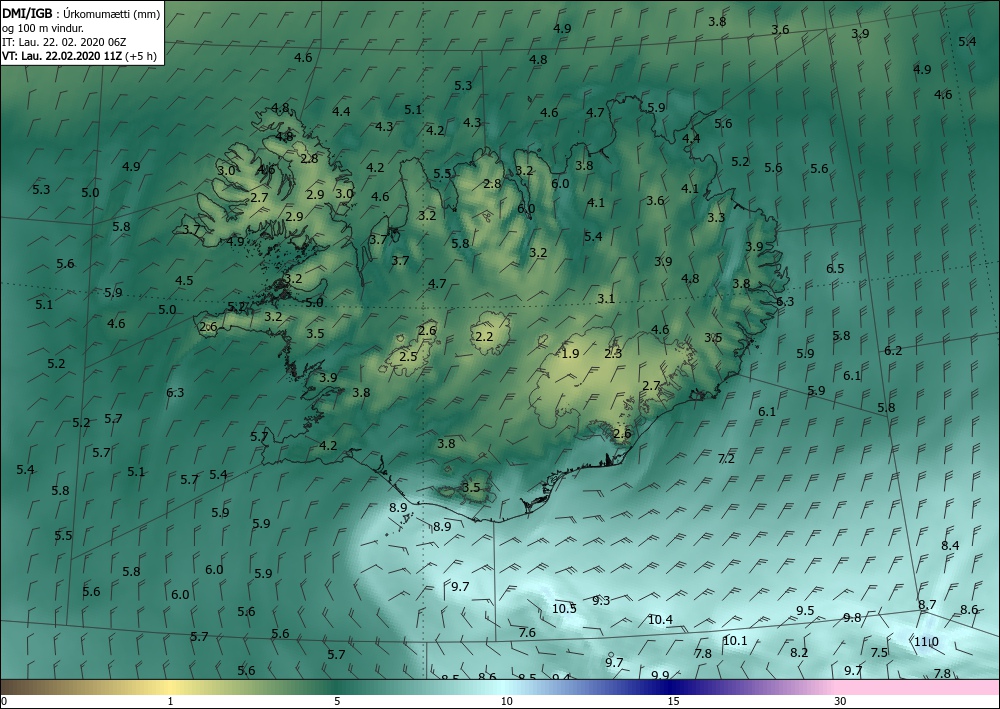
Task: Click the '5' tick on the color scale
Action: (x=337, y=701)
